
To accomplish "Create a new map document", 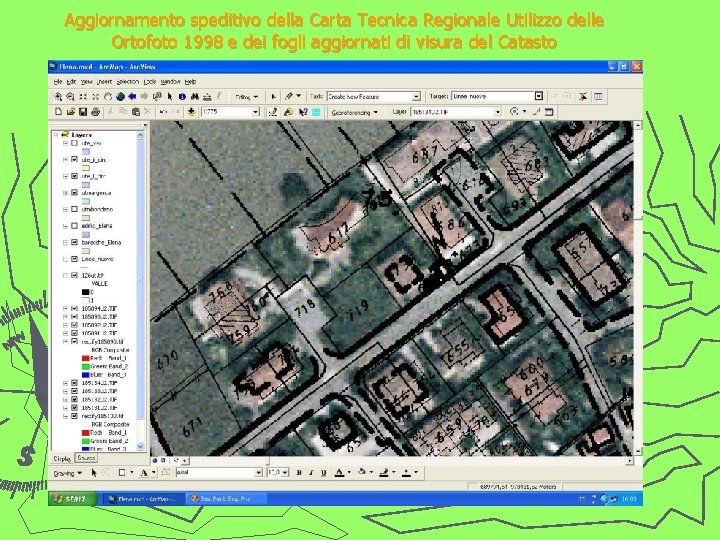I will click(x=58, y=112).
